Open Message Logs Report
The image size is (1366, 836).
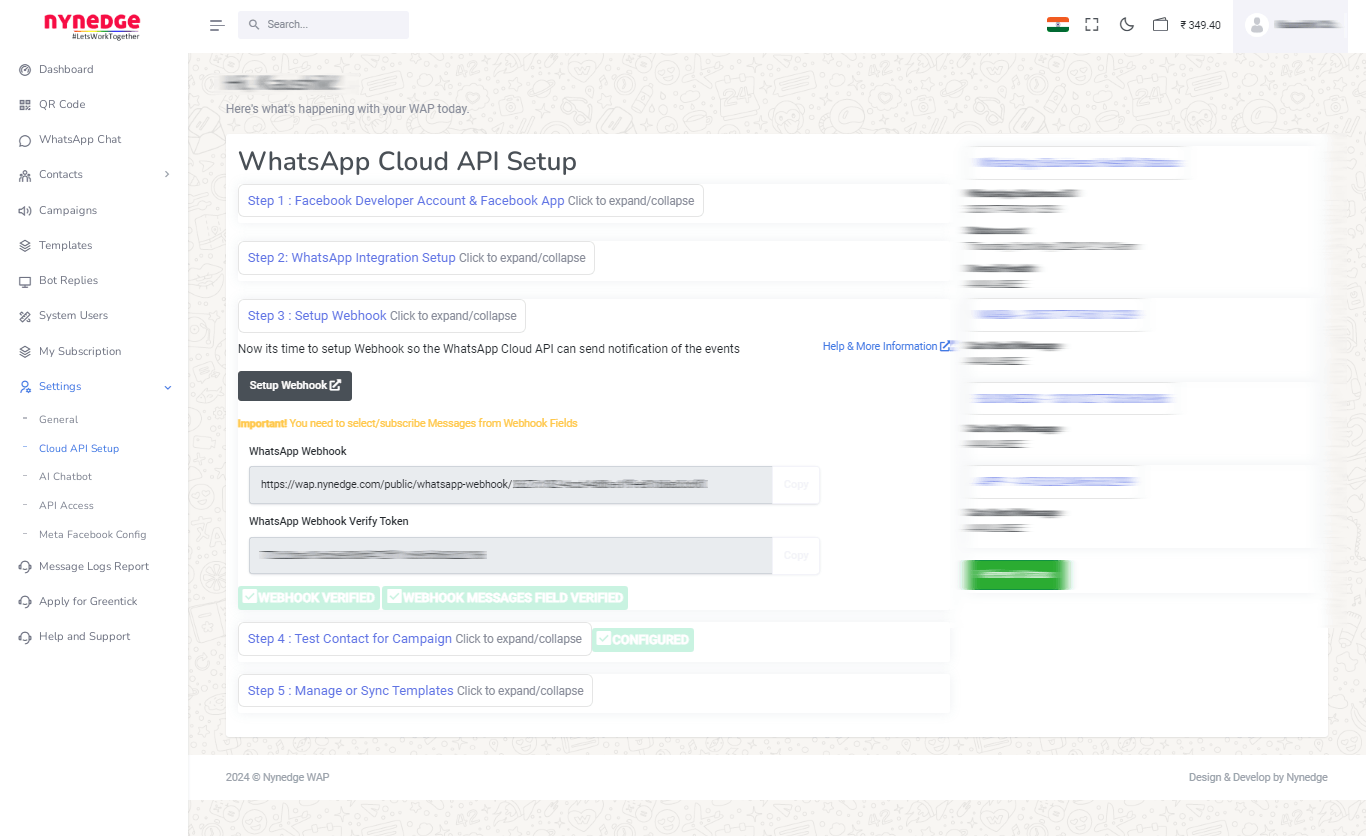pos(94,567)
